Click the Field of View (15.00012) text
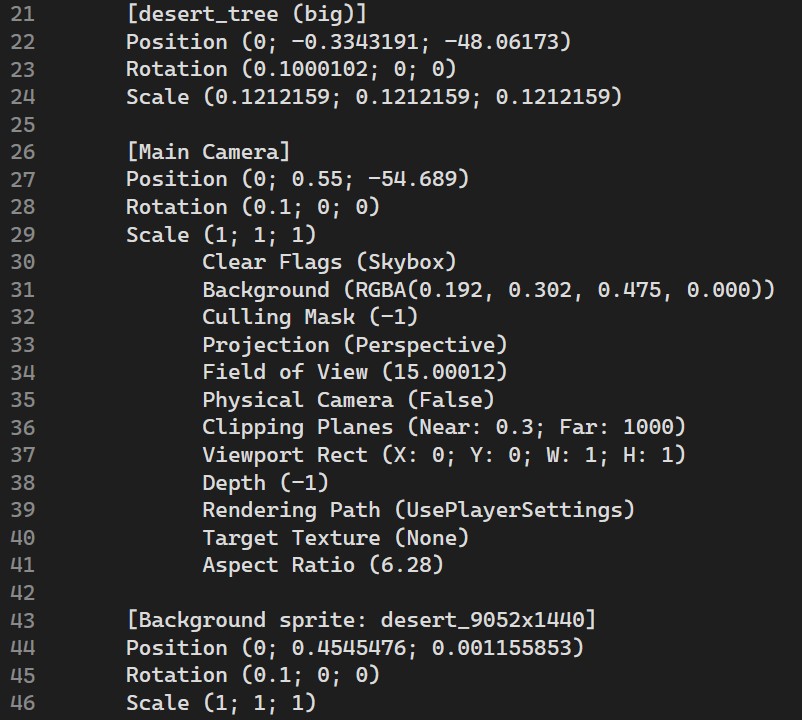The image size is (802, 720). (355, 372)
